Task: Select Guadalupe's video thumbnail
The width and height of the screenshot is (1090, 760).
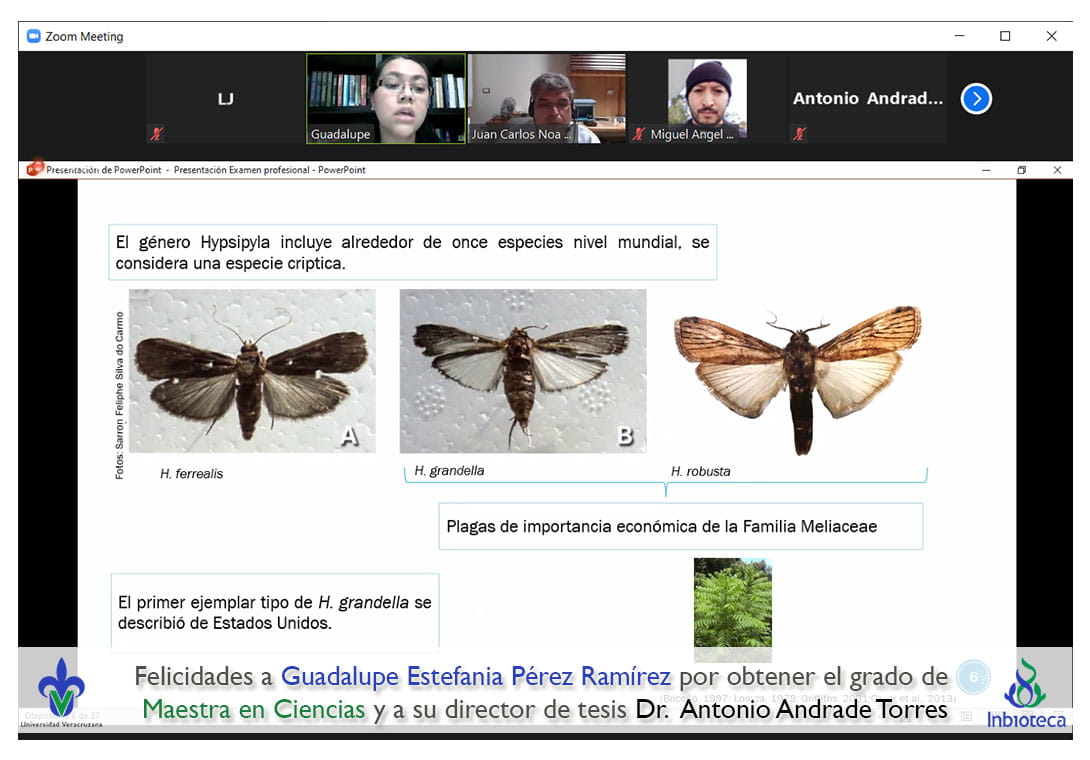Action: 386,98
